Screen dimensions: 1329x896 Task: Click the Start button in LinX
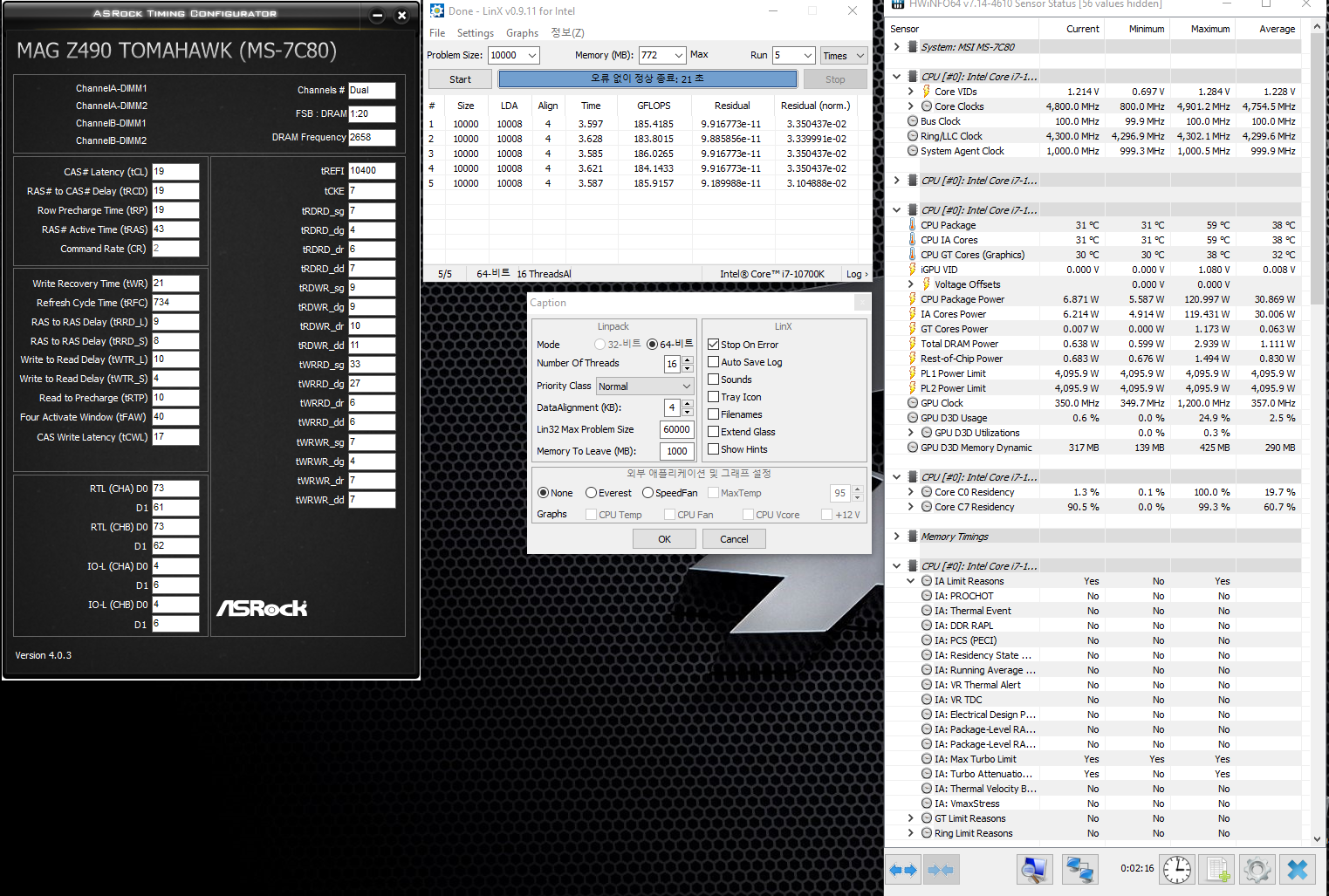click(x=460, y=79)
